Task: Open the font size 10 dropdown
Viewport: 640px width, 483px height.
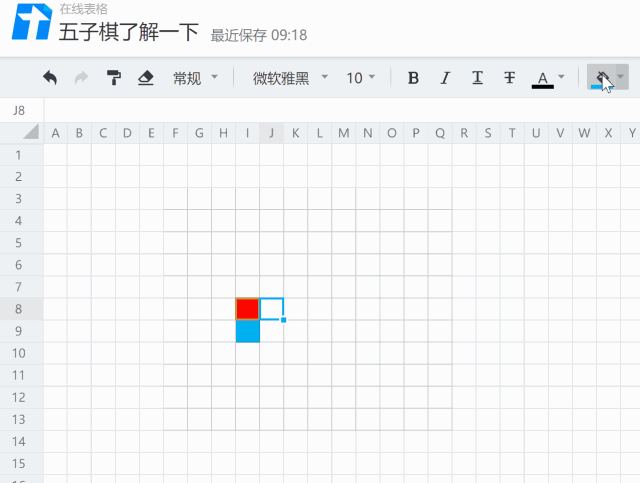Action: (361, 78)
